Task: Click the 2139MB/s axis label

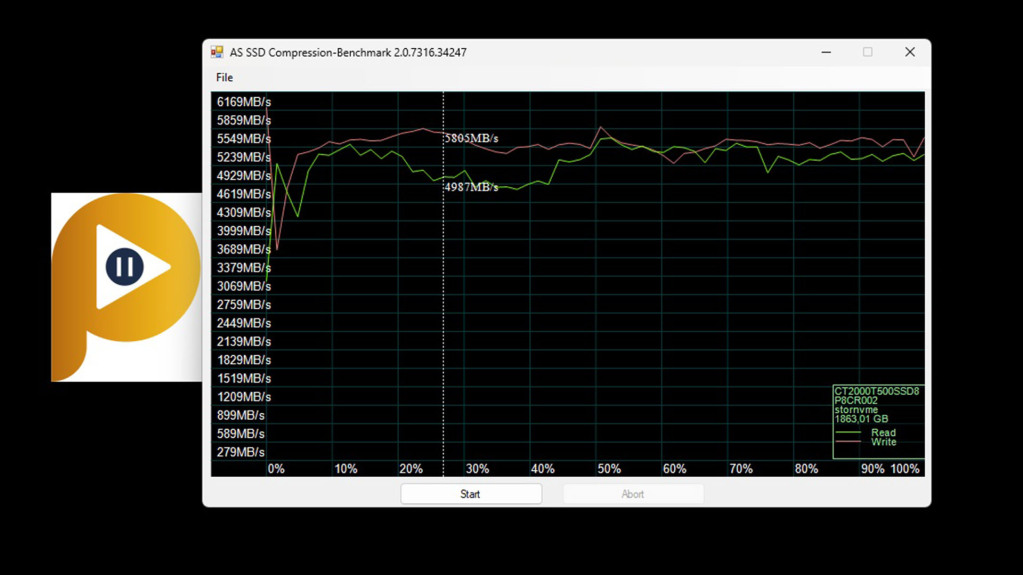Action: (x=243, y=341)
